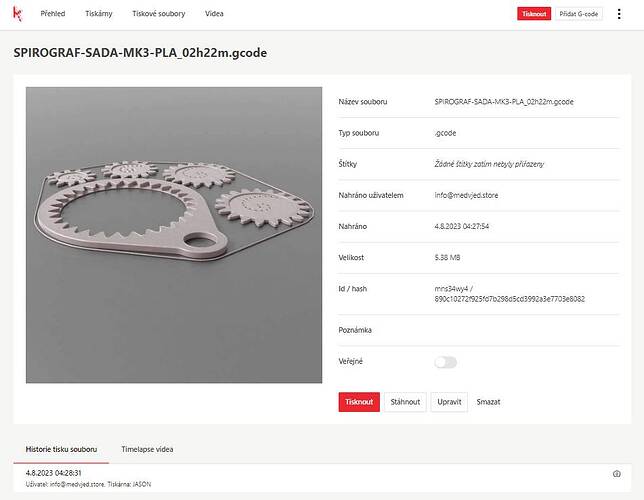Click the red Tisknout button in the header
The width and height of the screenshot is (644, 500).
point(534,14)
